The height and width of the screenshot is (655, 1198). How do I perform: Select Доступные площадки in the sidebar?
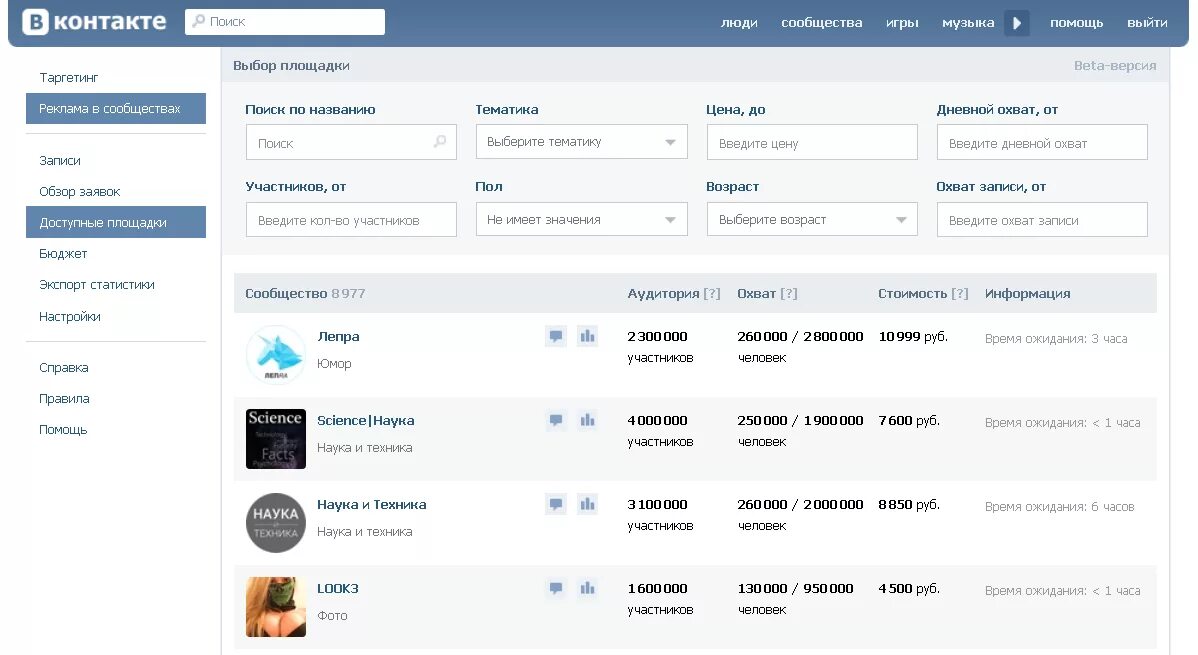[116, 222]
